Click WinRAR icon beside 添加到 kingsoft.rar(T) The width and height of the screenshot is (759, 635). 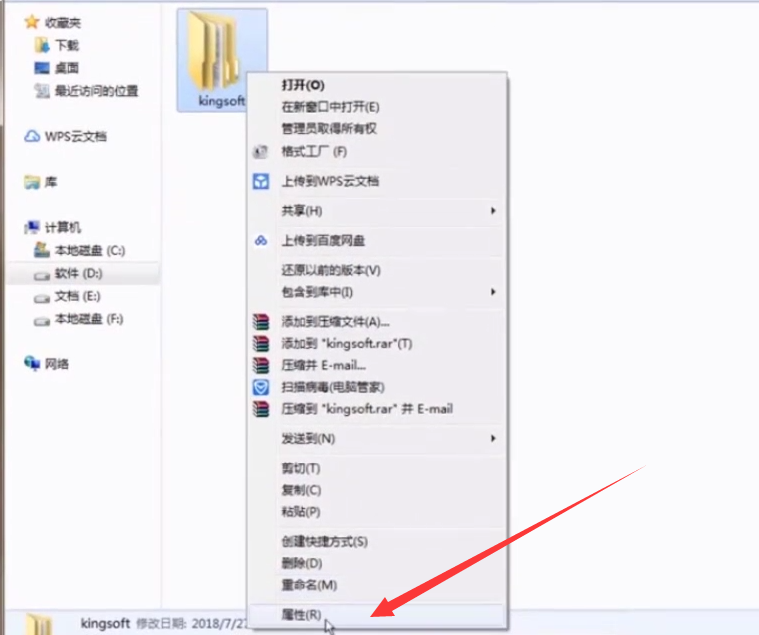click(261, 344)
